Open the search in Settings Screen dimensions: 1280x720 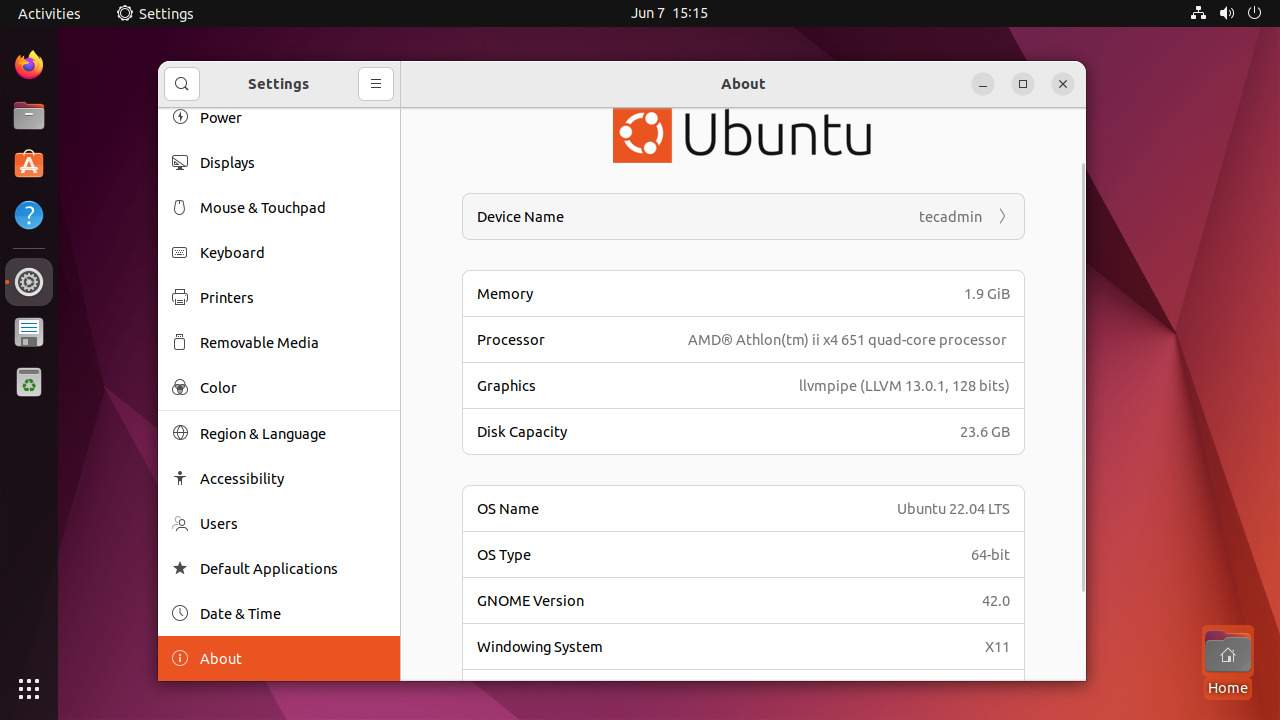(x=181, y=84)
